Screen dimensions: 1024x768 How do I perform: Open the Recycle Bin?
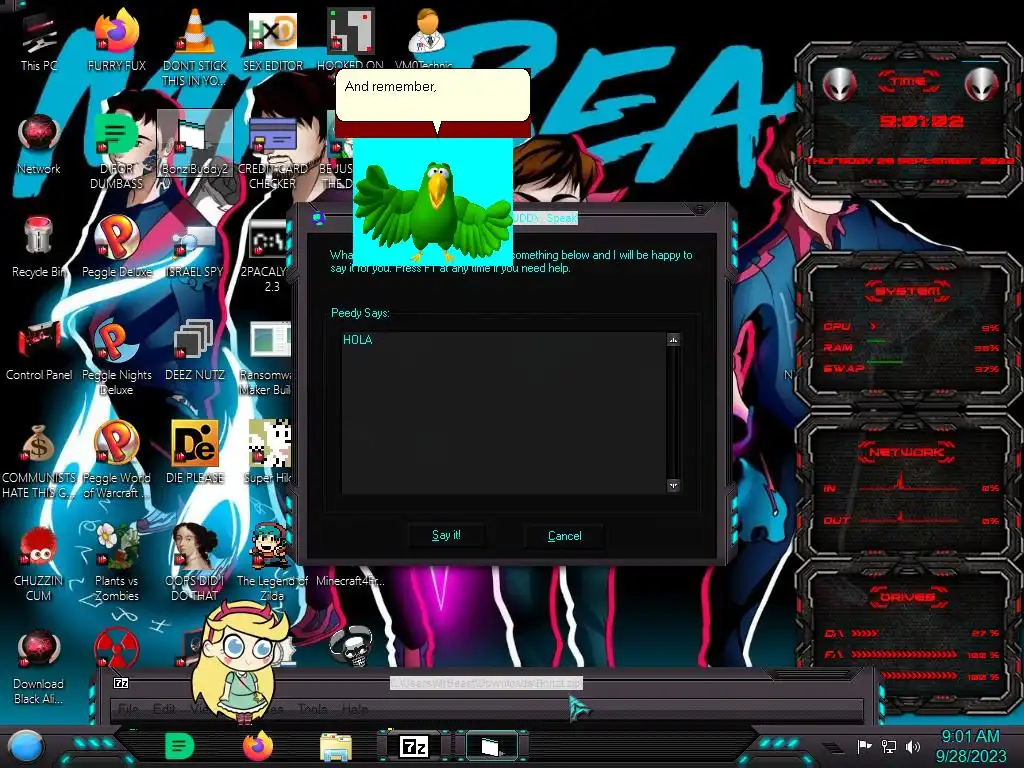(39, 247)
